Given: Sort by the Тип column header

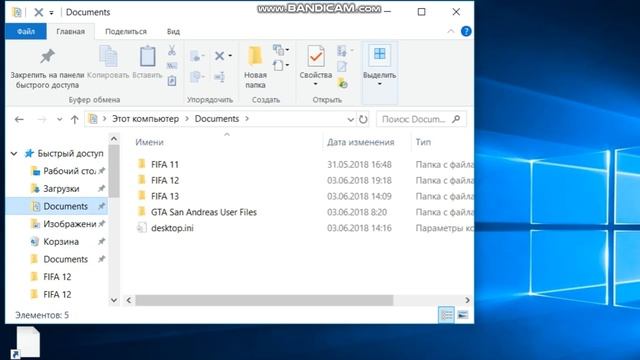Looking at the screenshot, I should (423, 142).
